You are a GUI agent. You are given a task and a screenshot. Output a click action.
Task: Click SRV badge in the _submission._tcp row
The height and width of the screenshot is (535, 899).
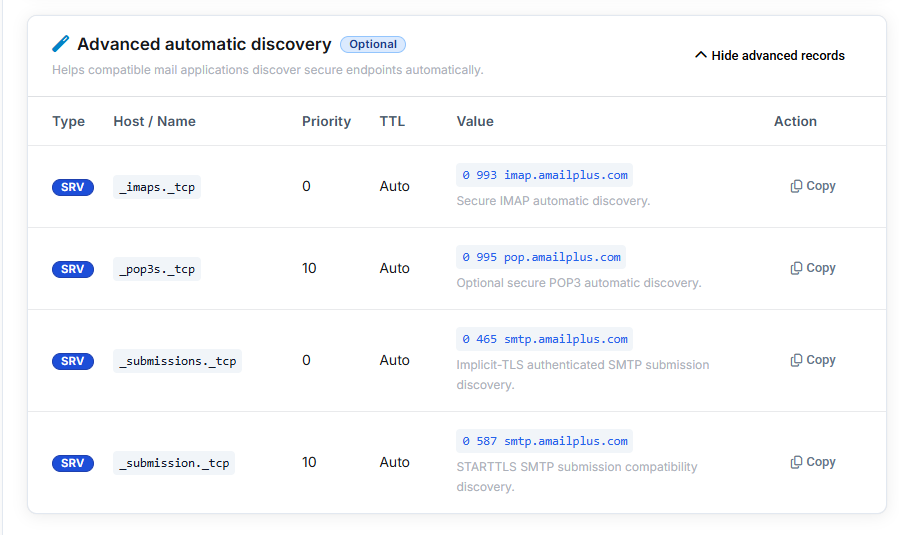[x=73, y=463]
